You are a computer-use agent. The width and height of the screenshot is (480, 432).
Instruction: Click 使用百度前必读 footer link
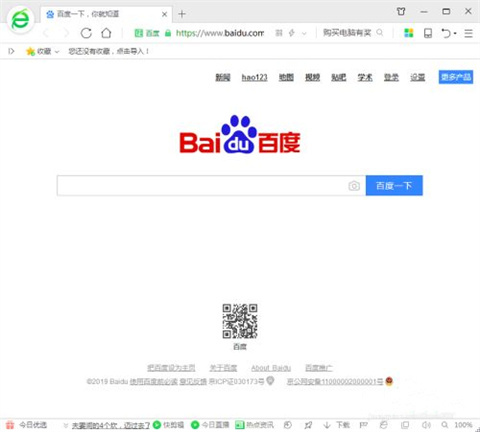[x=153, y=381]
